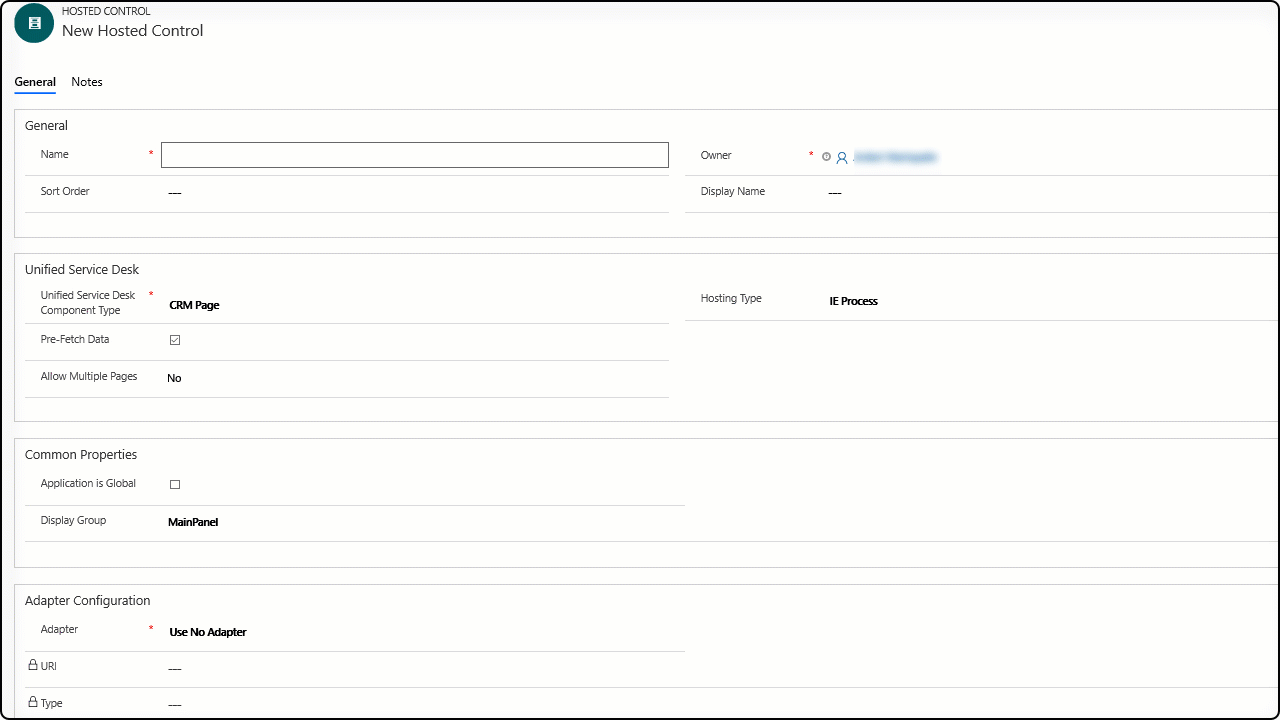1280x720 pixels.
Task: Switch to the Notes tab
Action: 87,82
